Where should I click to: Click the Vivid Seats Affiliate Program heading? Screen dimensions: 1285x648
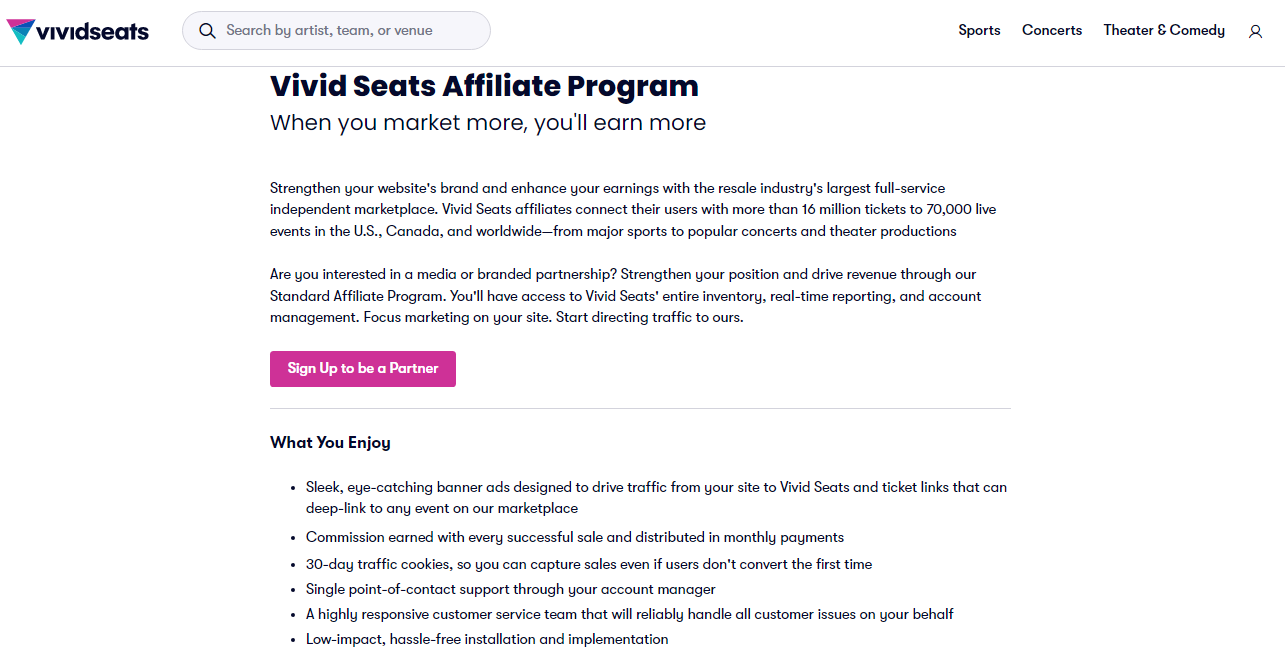484,86
